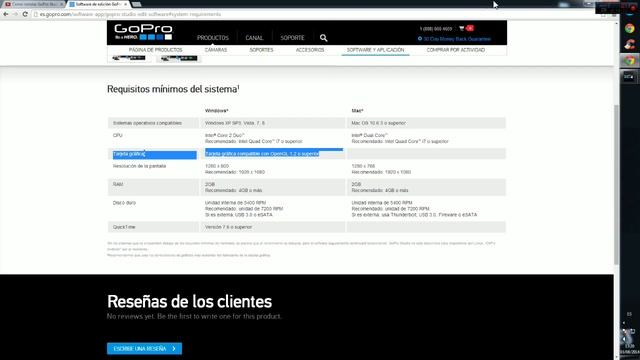Click the Reseñas de los clientes heading
Image resolution: width=640 pixels, height=360 pixels.
(189, 302)
